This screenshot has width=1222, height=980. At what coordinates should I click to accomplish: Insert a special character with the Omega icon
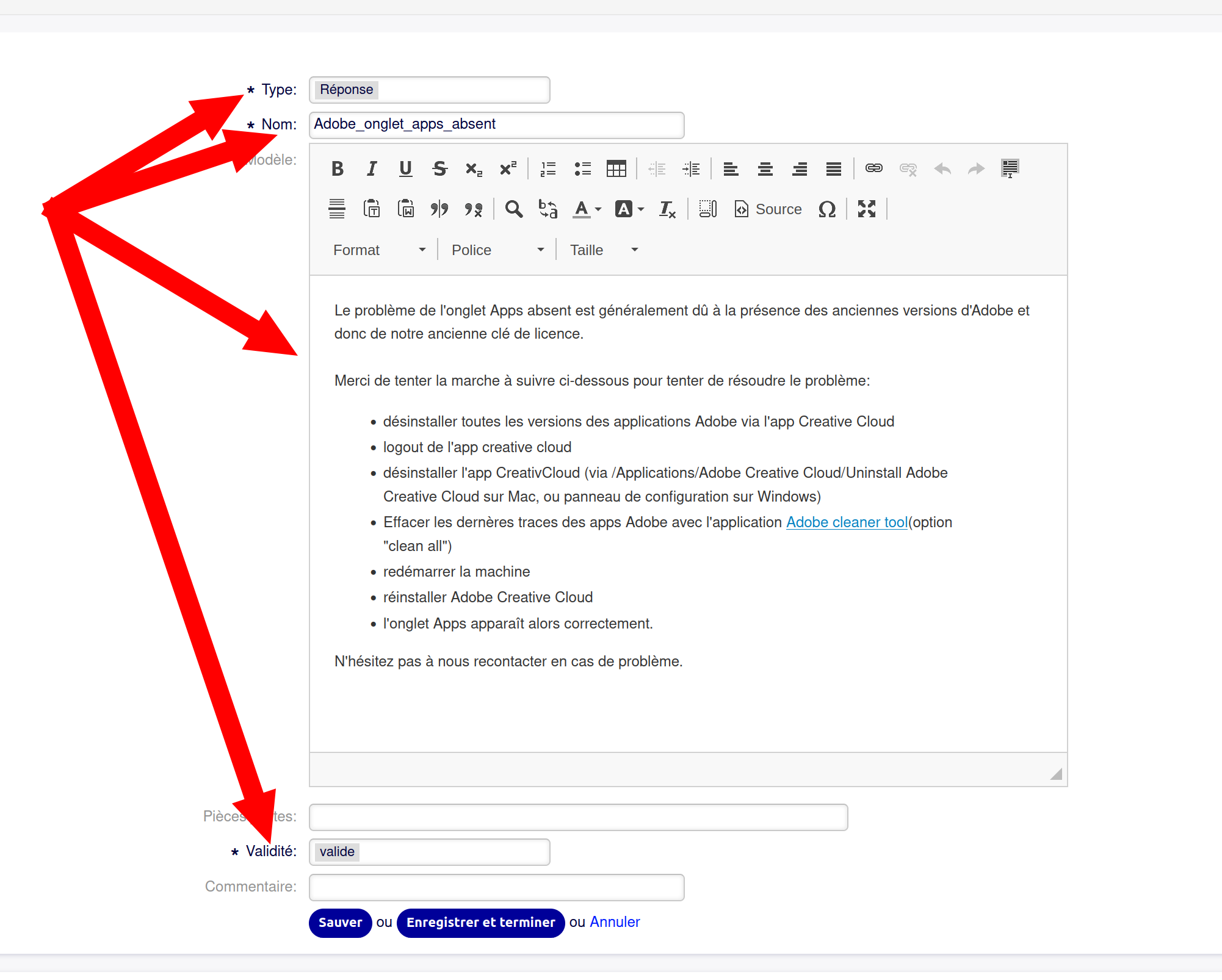[x=826, y=209]
